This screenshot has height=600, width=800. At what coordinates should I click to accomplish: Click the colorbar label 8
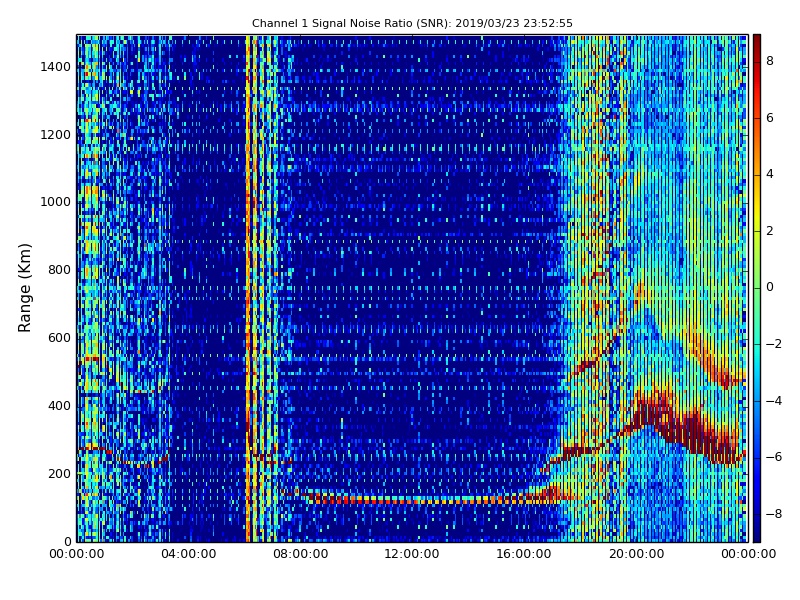[770, 61]
